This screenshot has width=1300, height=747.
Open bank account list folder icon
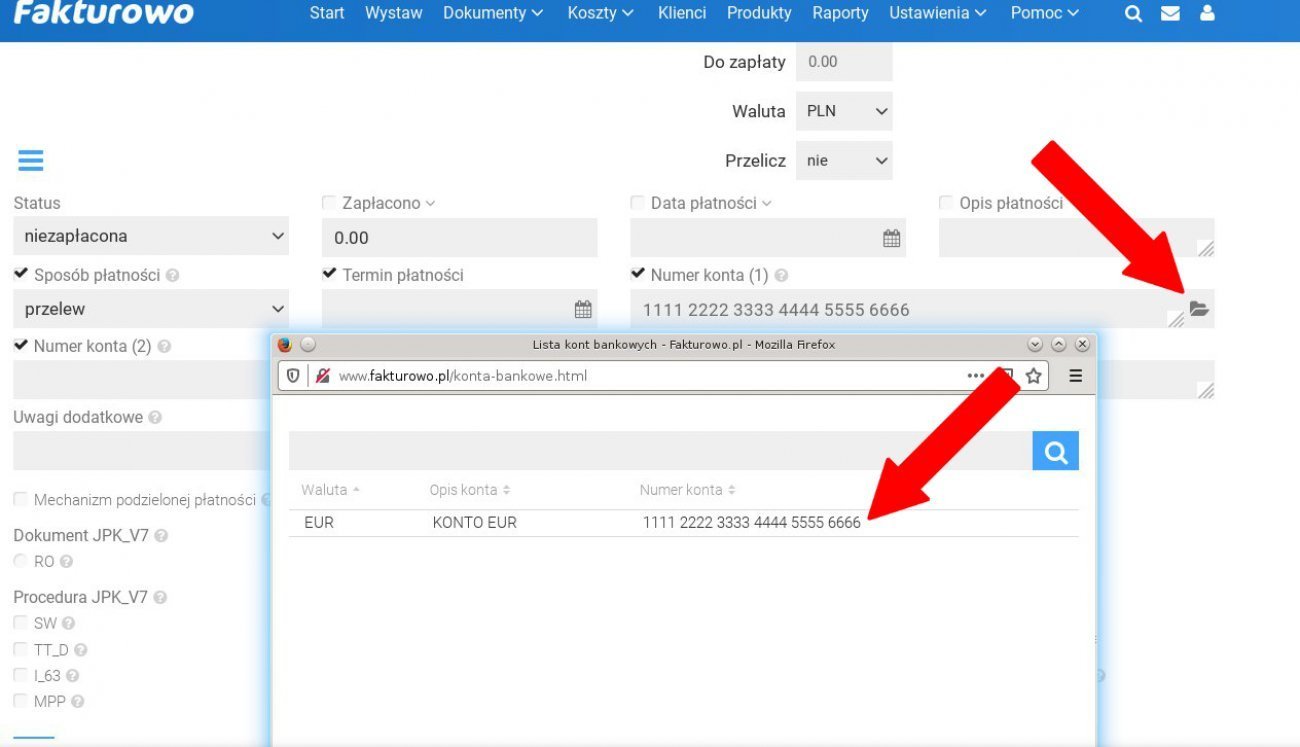pos(1199,309)
